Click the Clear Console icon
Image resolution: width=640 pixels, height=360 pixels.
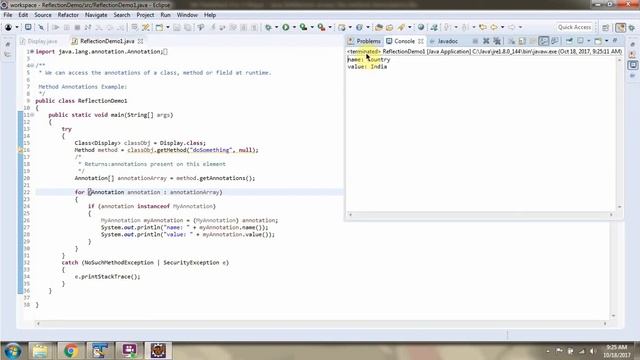click(511, 41)
